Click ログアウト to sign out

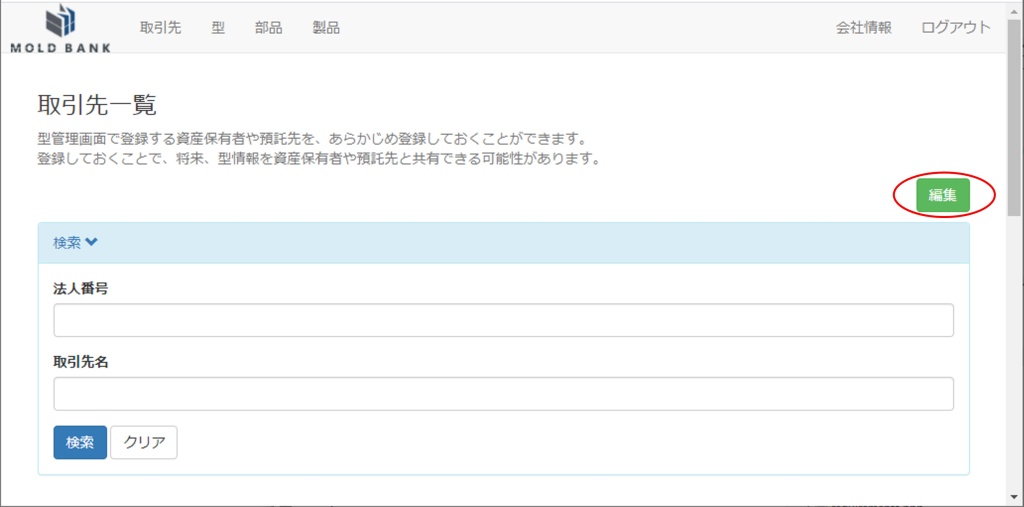[955, 28]
